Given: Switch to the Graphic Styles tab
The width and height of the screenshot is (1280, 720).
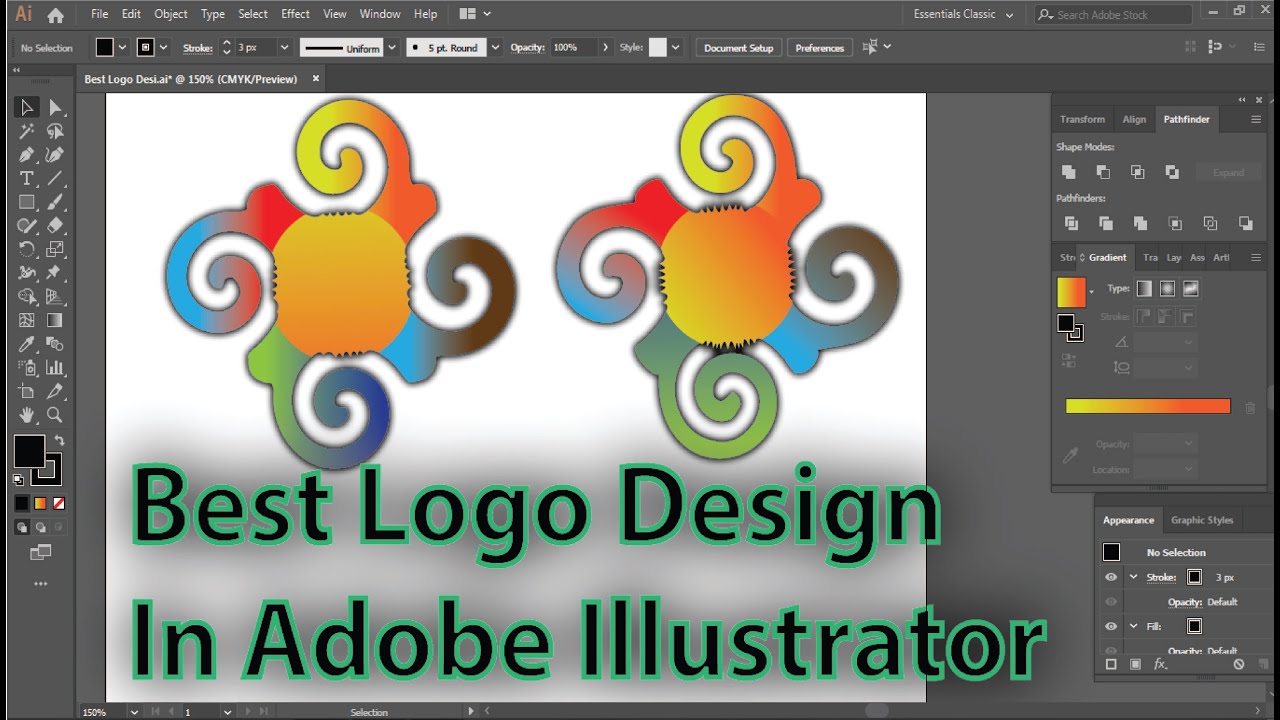Looking at the screenshot, I should coord(1202,520).
